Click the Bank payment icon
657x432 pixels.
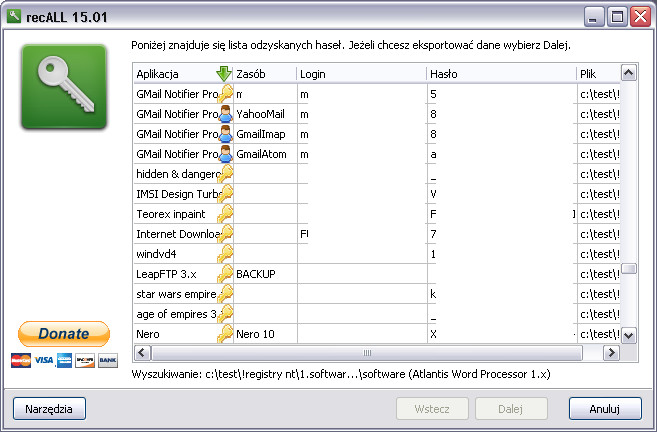(x=108, y=360)
